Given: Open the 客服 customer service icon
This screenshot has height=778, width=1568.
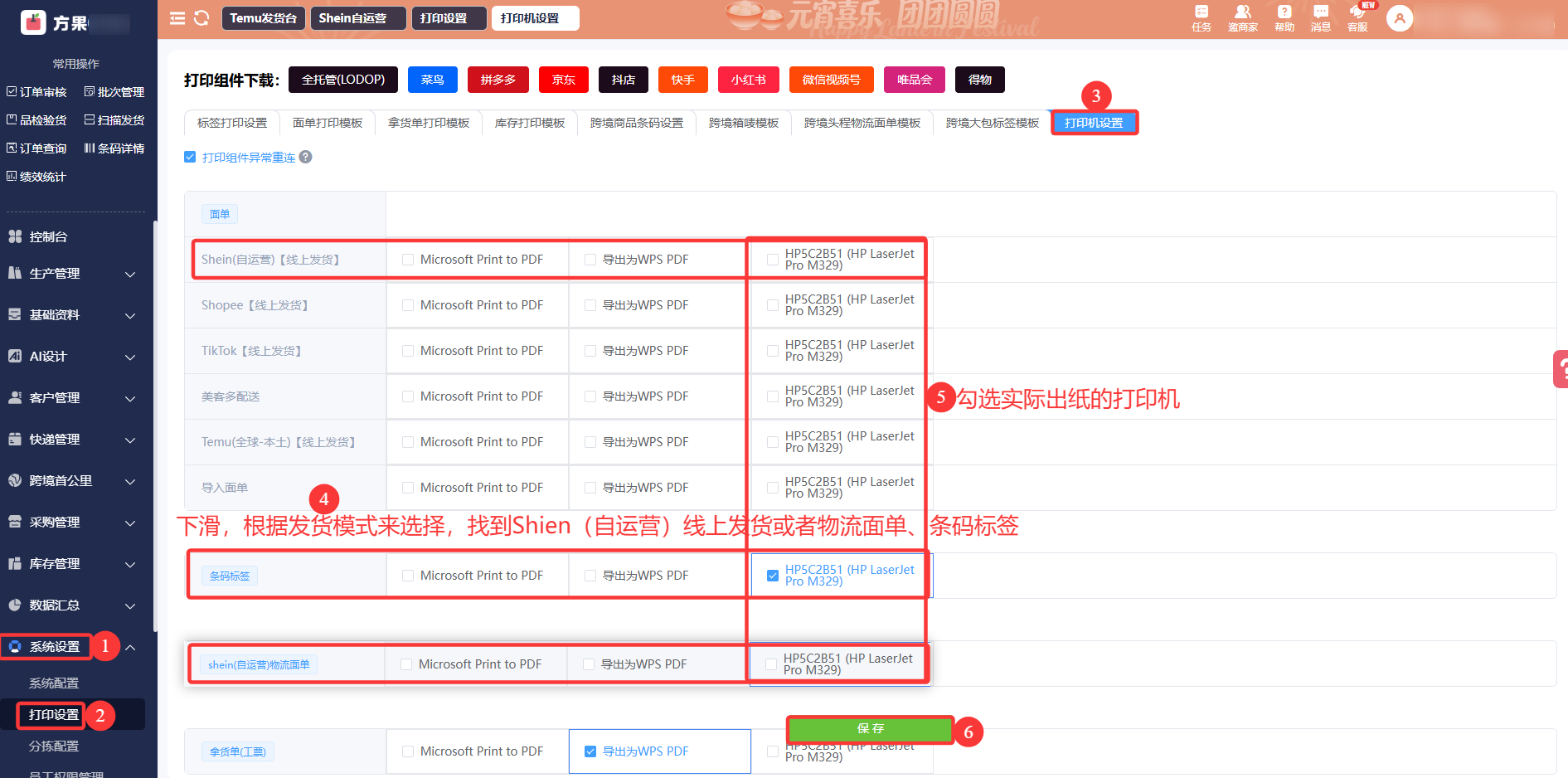Looking at the screenshot, I should point(1357,18).
